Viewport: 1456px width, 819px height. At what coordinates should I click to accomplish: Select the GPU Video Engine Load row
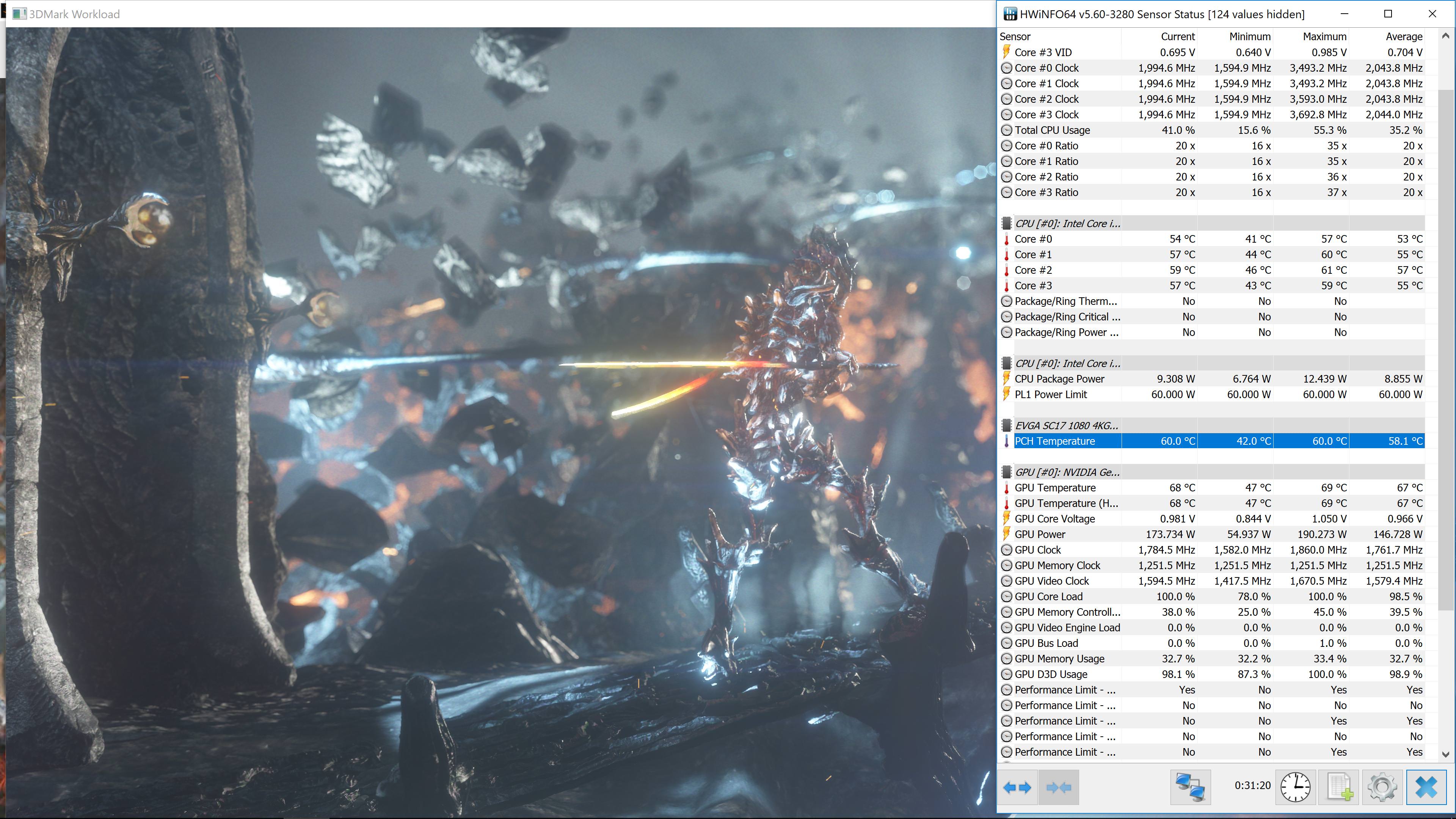click(1212, 628)
